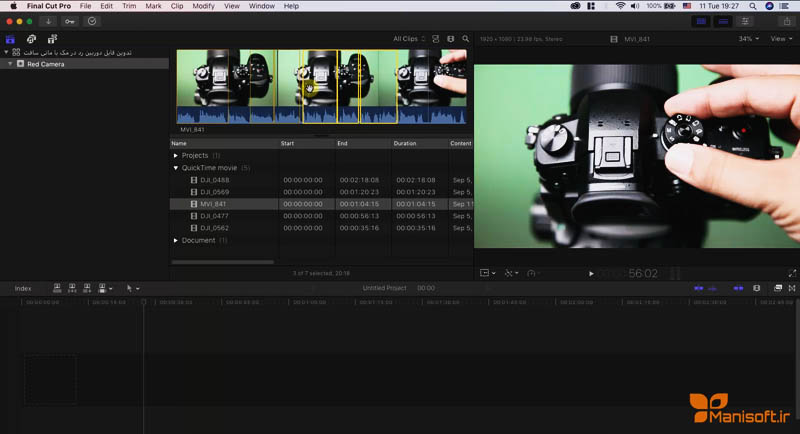Click the viewer fullscreen arrows icon

[792, 274]
